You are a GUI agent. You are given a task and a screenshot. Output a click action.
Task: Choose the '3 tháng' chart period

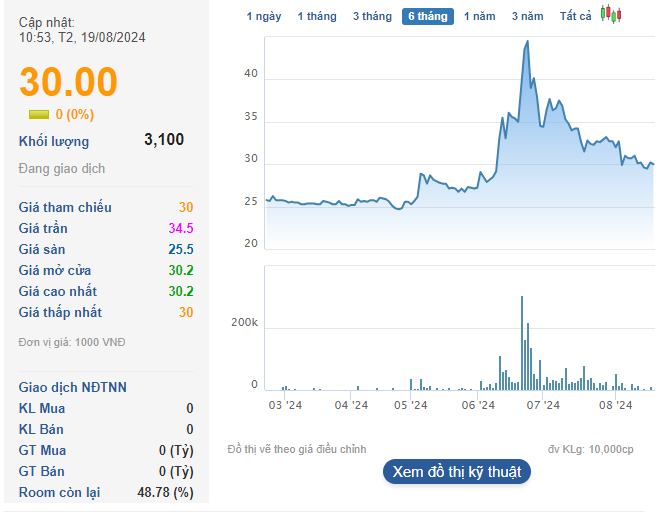(x=372, y=16)
